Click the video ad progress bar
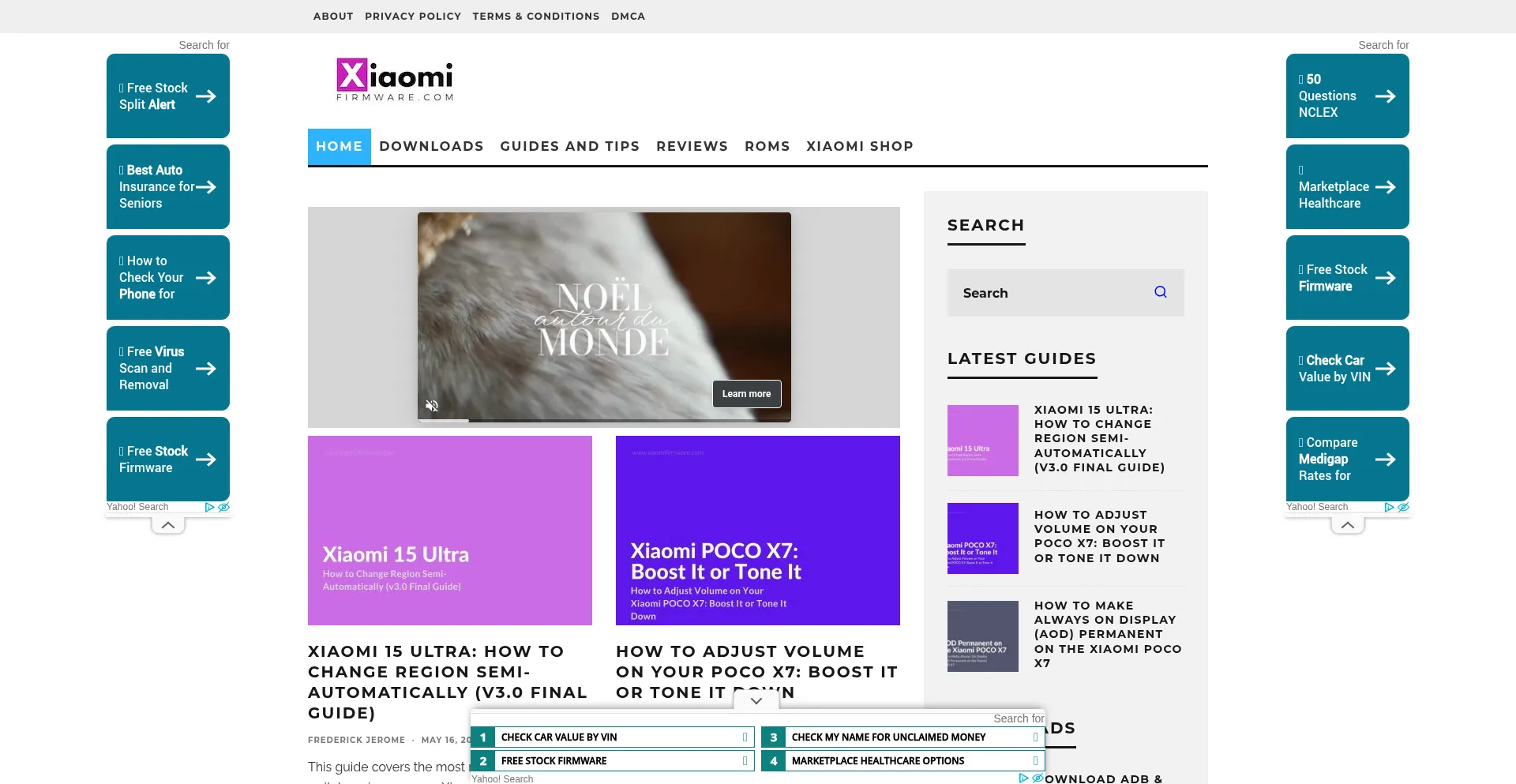Screen dimensions: 1516x784 point(604,420)
